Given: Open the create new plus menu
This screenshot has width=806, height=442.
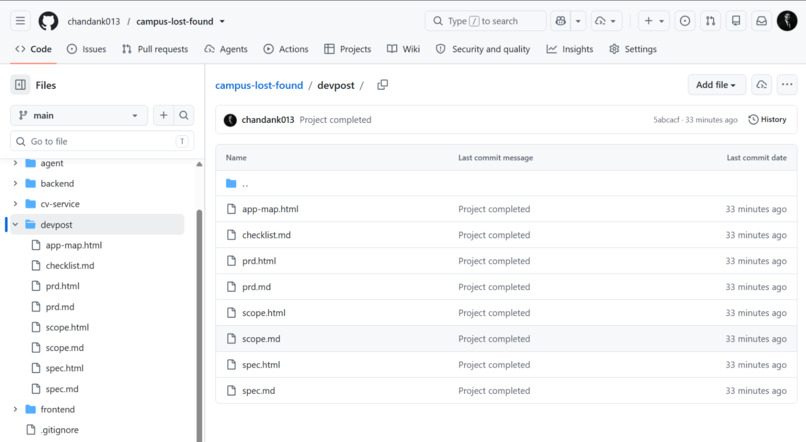Looking at the screenshot, I should point(654,21).
